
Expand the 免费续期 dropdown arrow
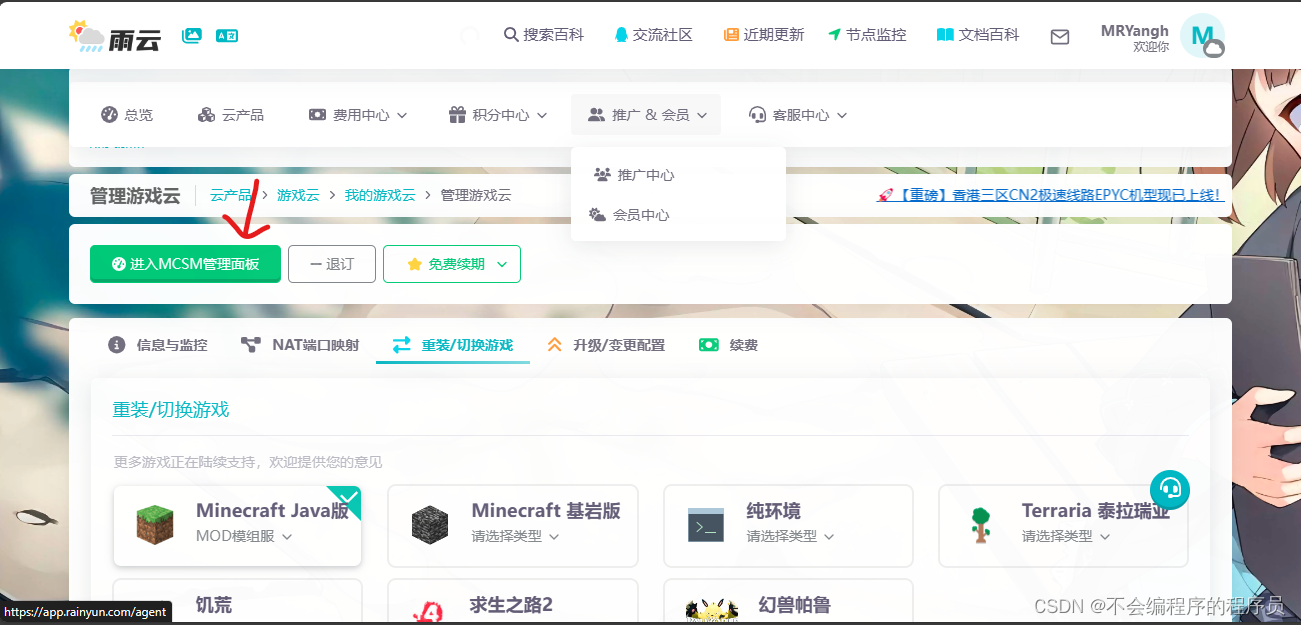coord(503,264)
